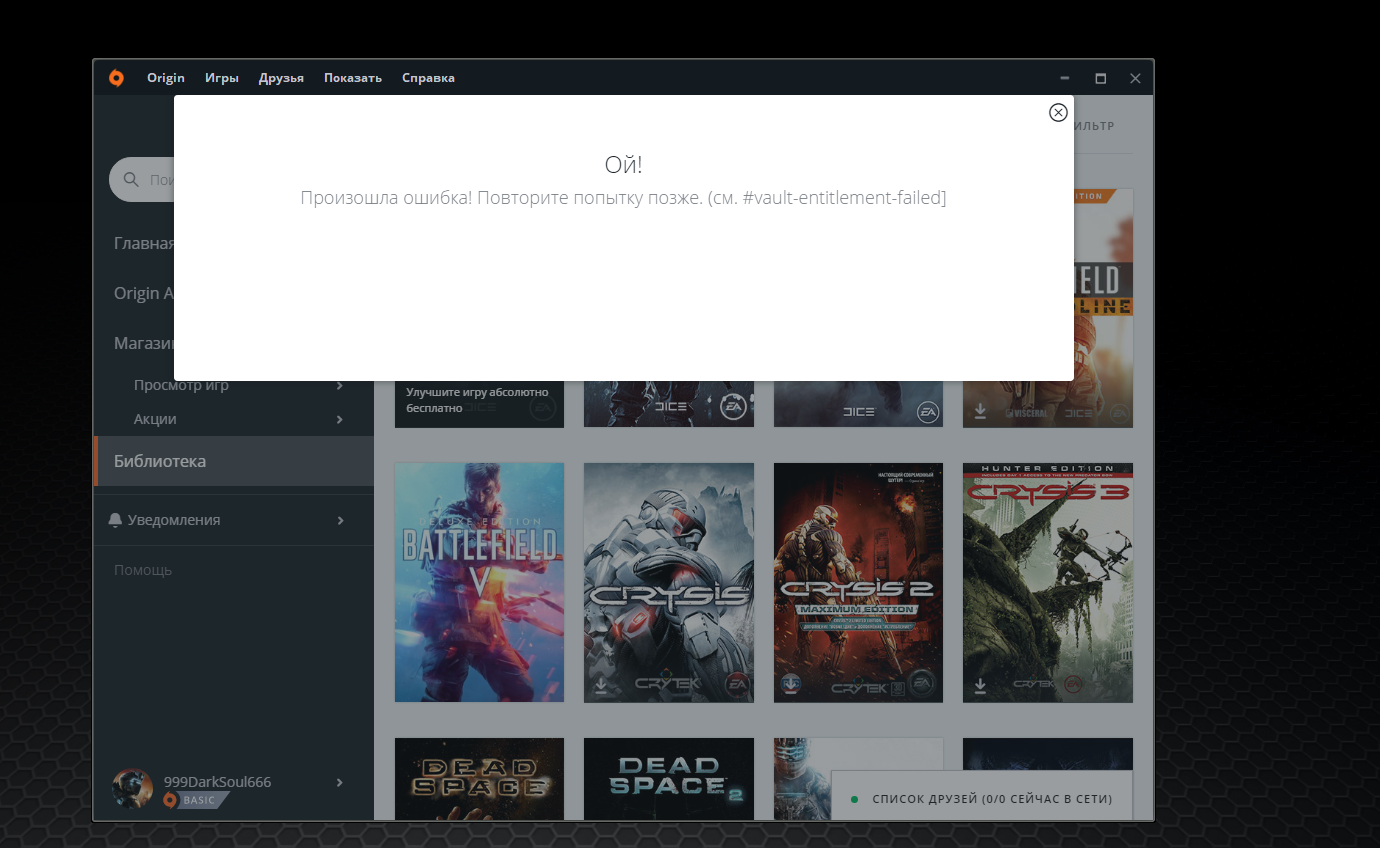Minimize the Origin window
1380x848 pixels.
click(x=1065, y=78)
